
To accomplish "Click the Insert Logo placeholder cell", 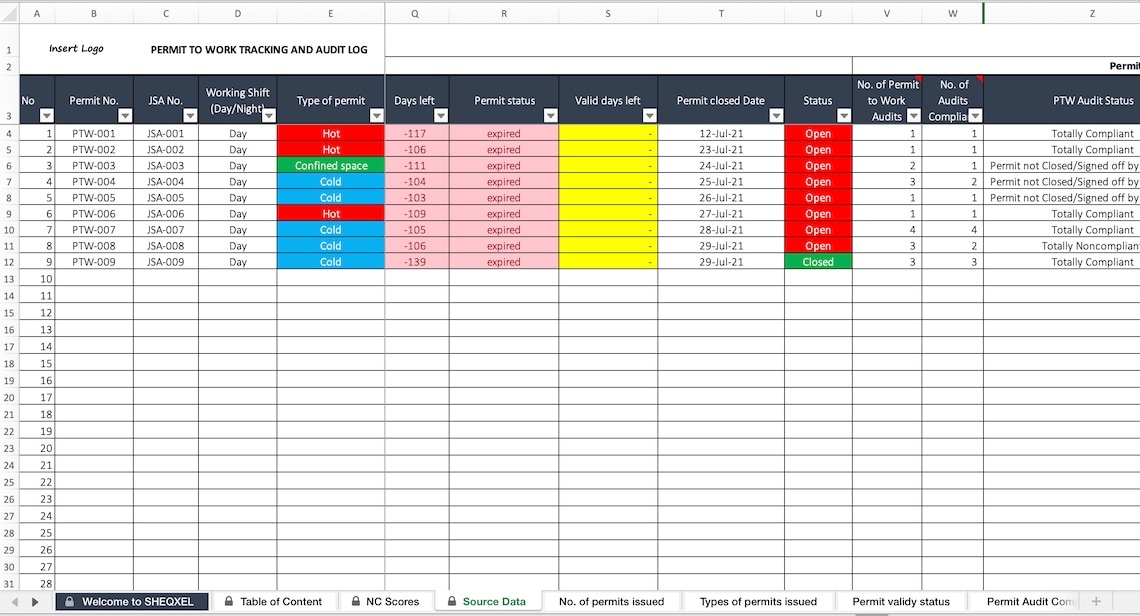I will 76,46.
